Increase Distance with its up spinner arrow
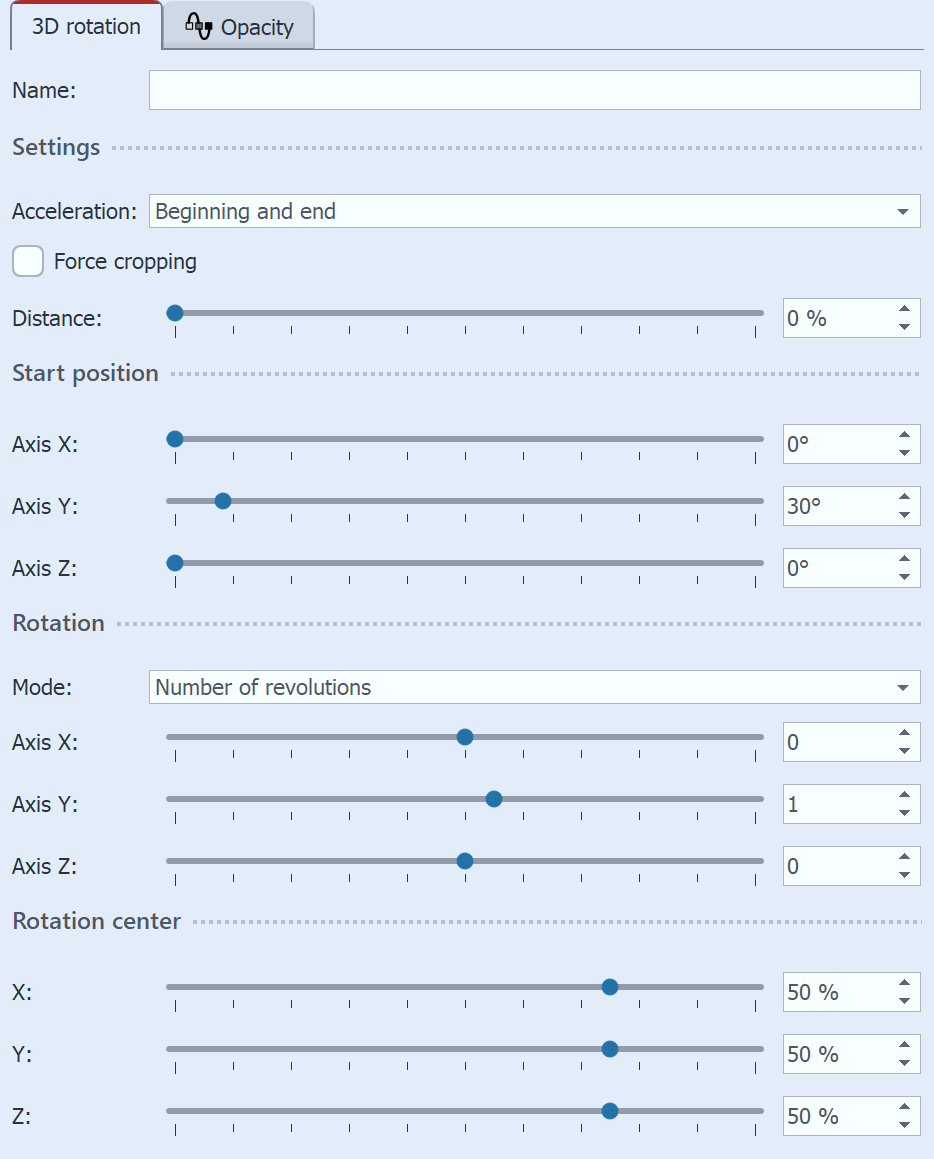Screen dimensions: 934x1159 pos(906,310)
